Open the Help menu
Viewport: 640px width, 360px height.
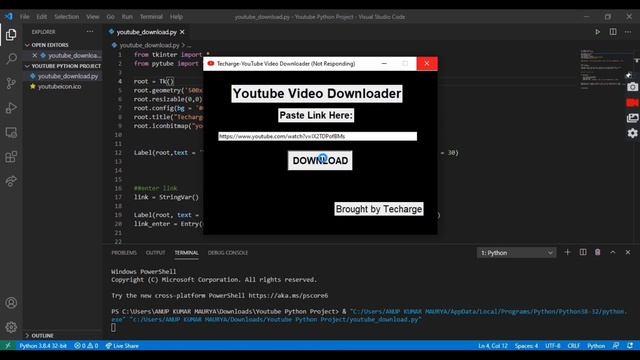176,17
